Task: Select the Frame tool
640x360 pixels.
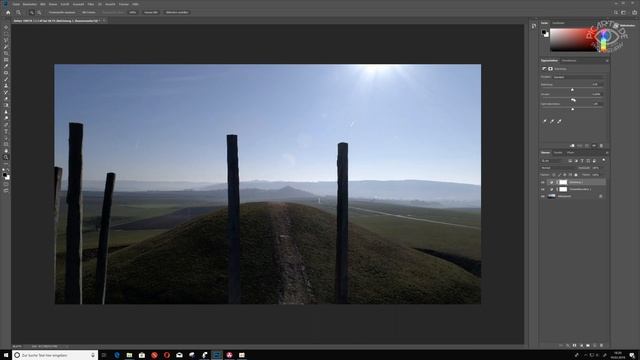Action: [x=6, y=60]
